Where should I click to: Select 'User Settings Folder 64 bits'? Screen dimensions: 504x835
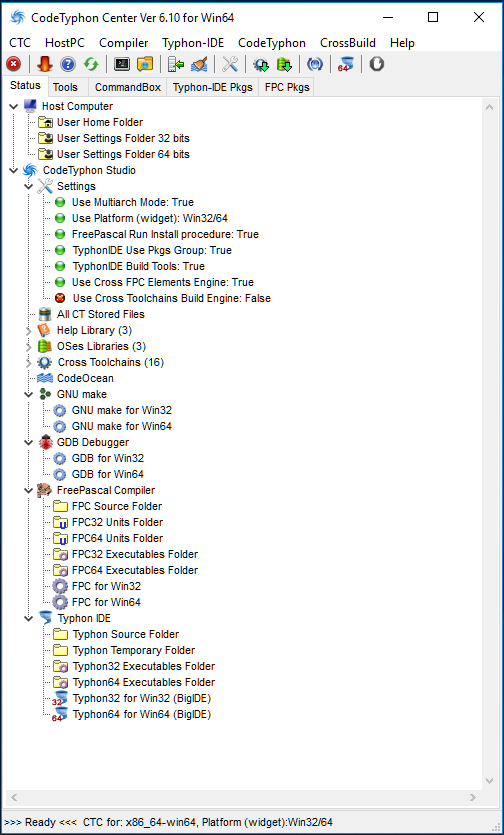123,154
